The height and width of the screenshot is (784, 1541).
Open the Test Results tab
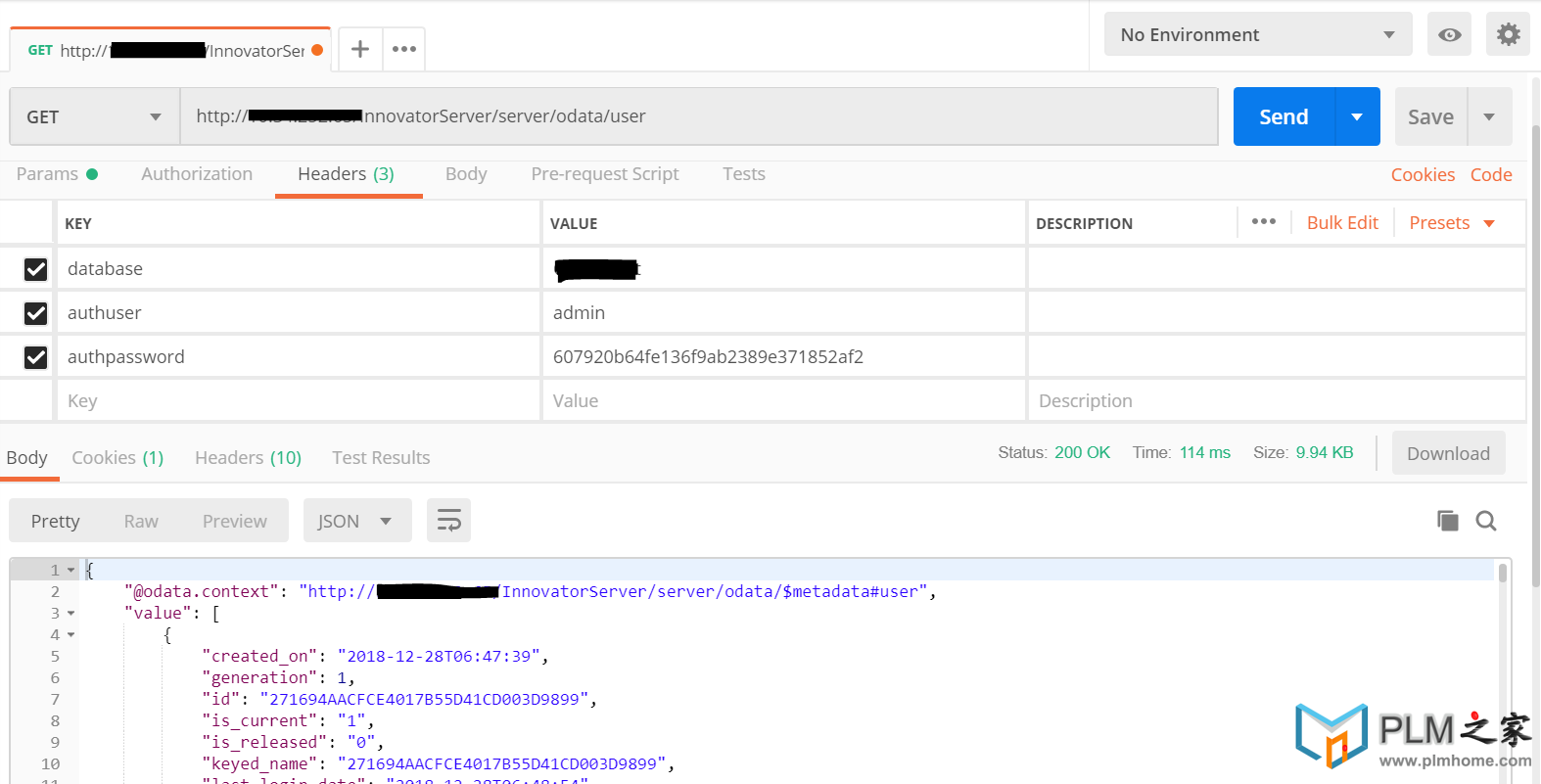(381, 458)
